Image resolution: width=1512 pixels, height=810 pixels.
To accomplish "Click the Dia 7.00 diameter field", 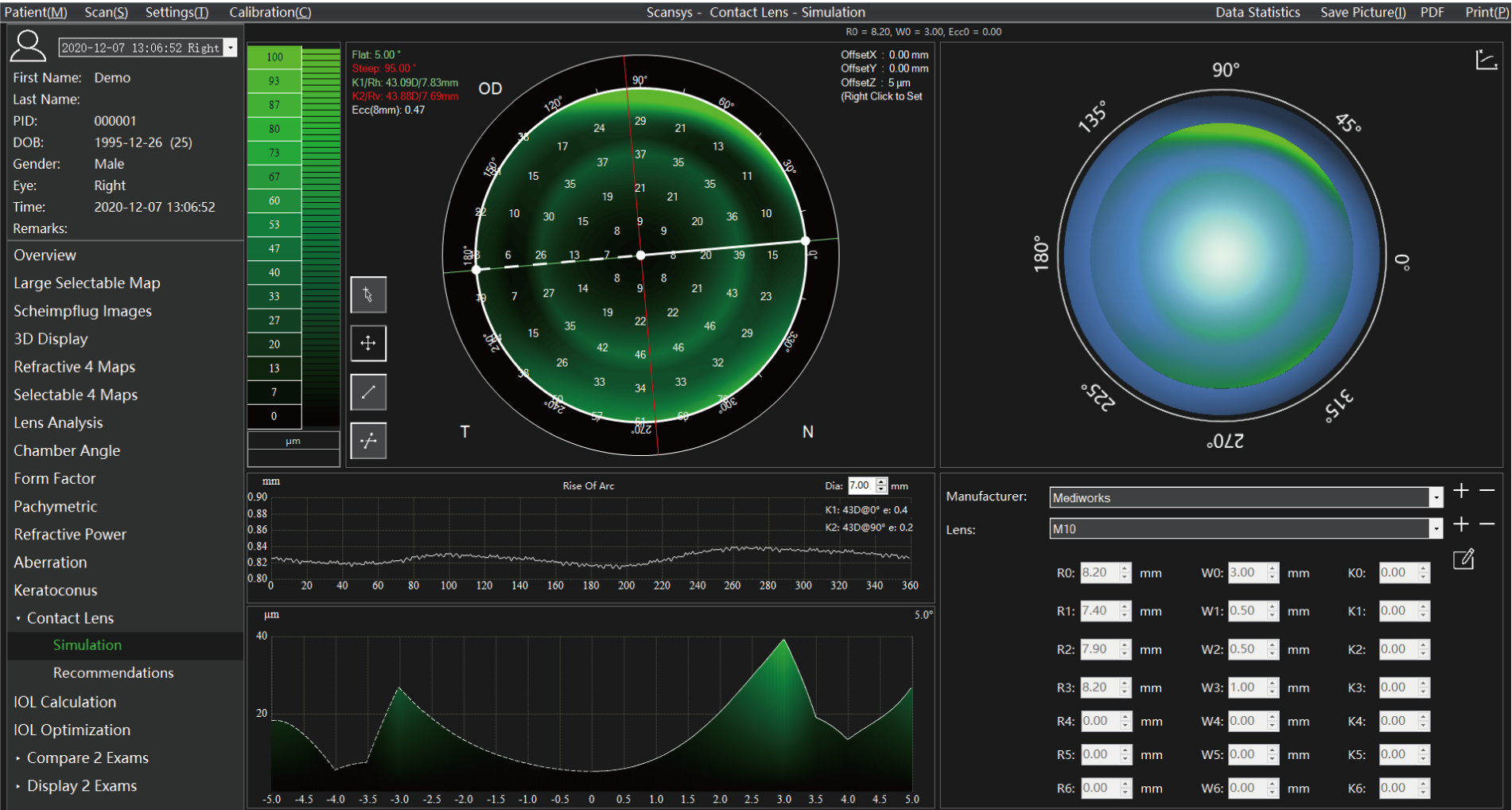I will coord(861,485).
